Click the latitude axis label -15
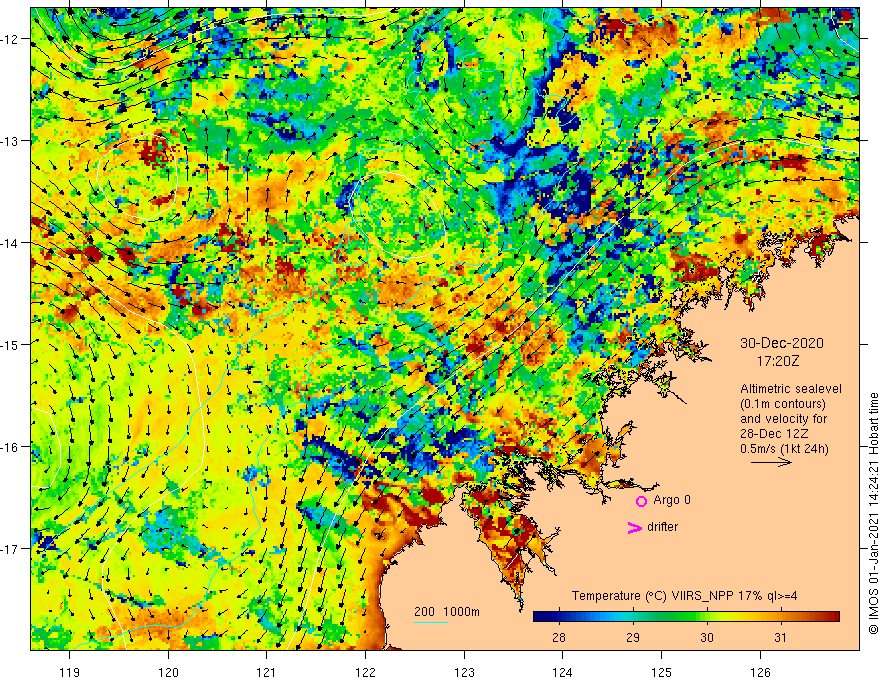This screenshot has height=680, width=880. 10,344
